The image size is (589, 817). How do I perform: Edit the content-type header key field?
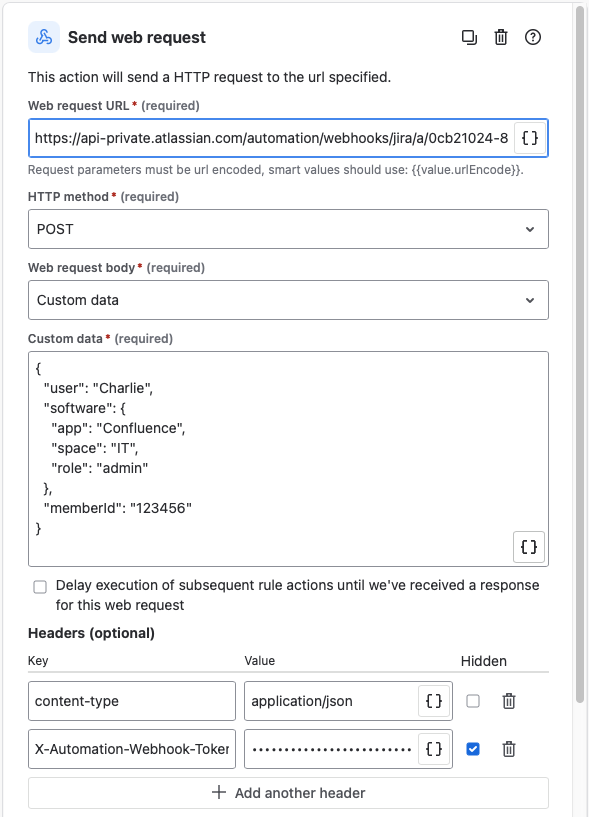(x=132, y=701)
